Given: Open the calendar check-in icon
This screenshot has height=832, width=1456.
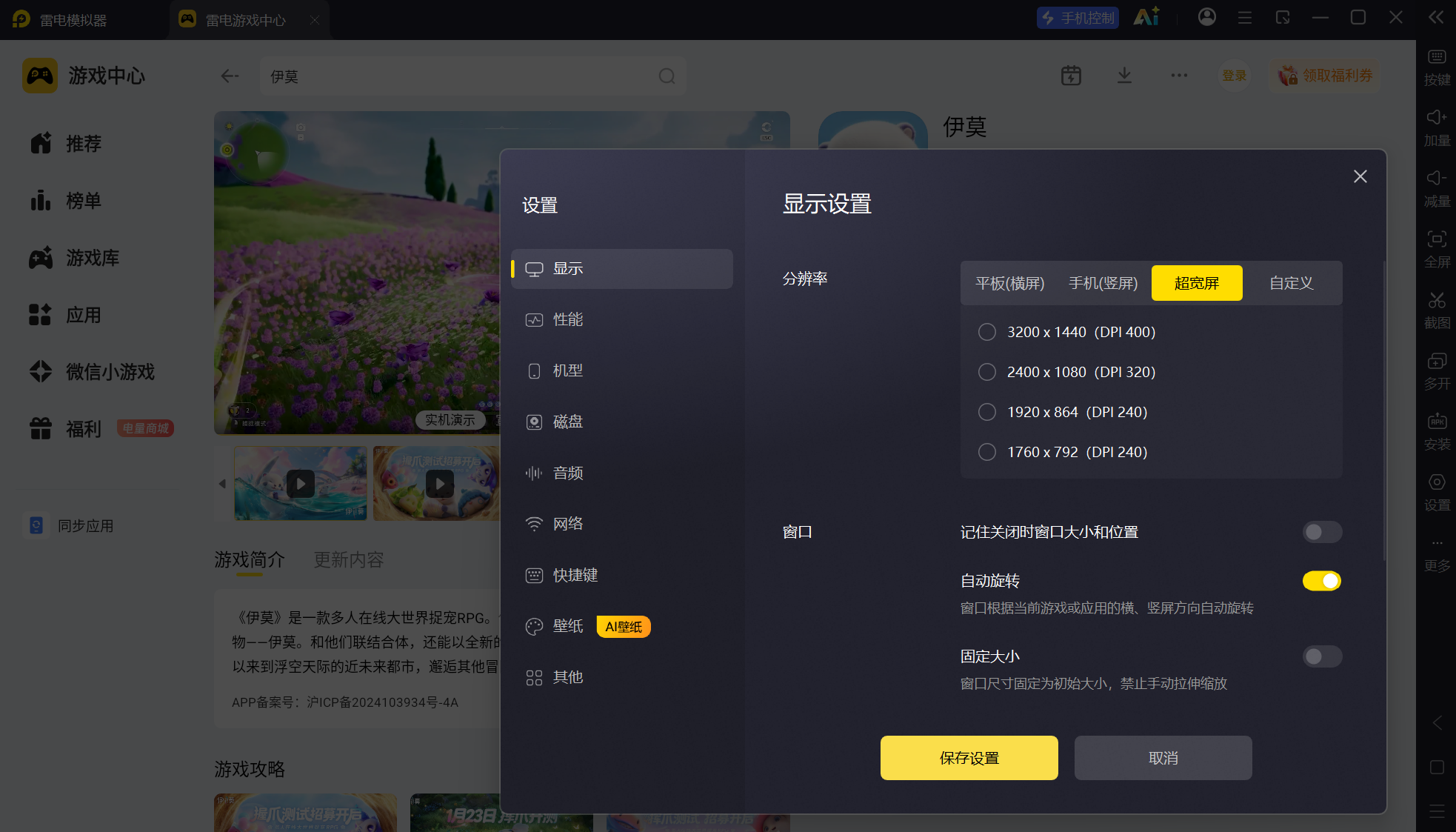Looking at the screenshot, I should pos(1071,76).
